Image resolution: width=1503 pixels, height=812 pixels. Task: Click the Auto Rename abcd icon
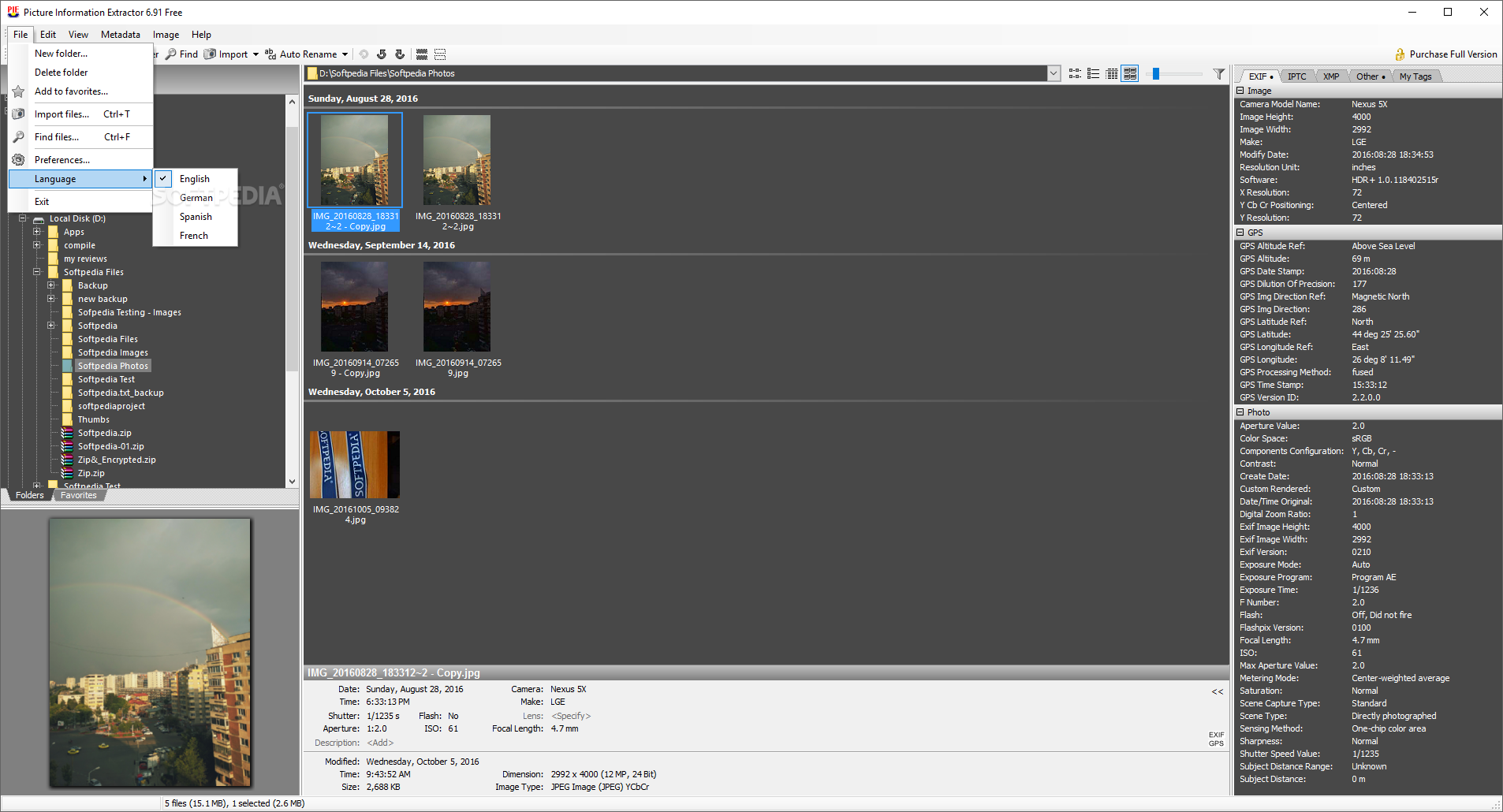[270, 54]
